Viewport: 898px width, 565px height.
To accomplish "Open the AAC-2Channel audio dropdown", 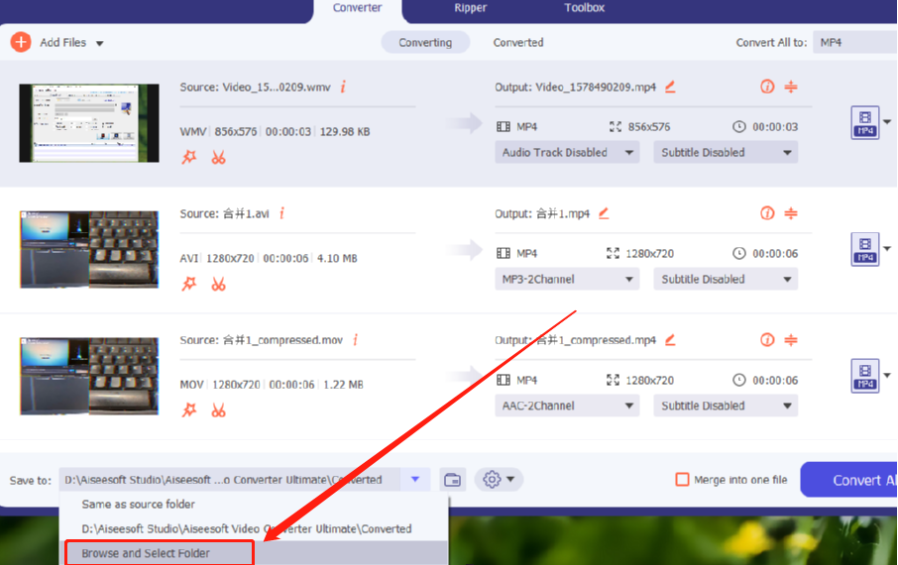I will [x=567, y=406].
